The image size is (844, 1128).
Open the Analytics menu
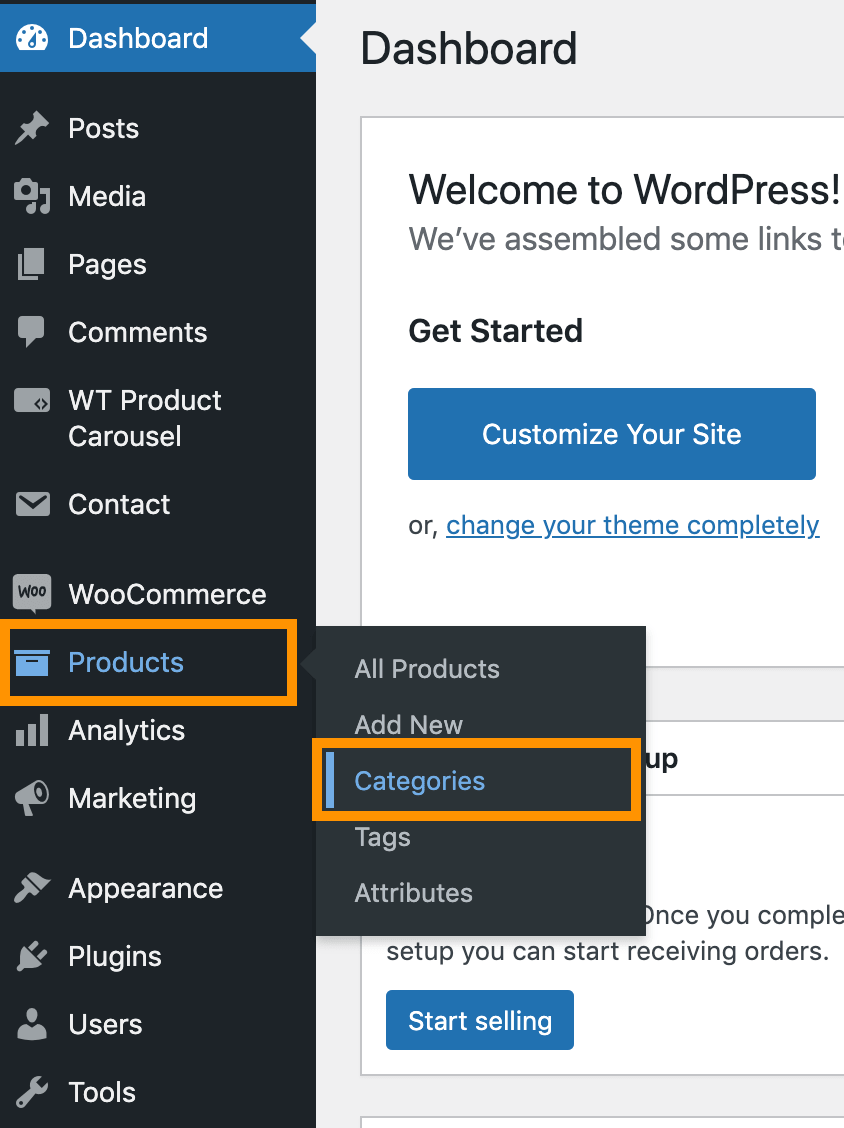pos(158,730)
